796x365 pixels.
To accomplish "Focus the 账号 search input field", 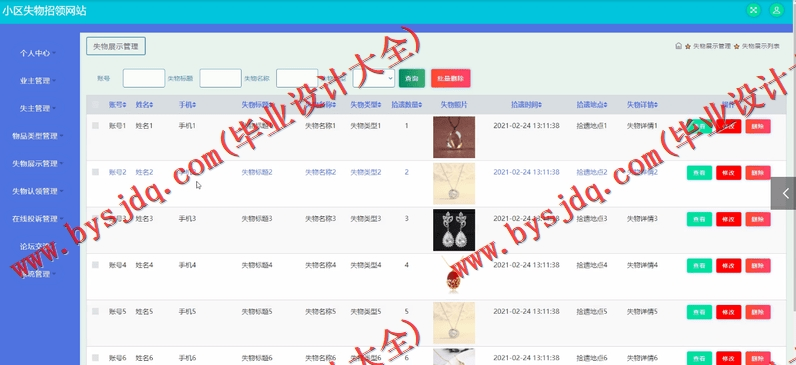I will tap(144, 78).
